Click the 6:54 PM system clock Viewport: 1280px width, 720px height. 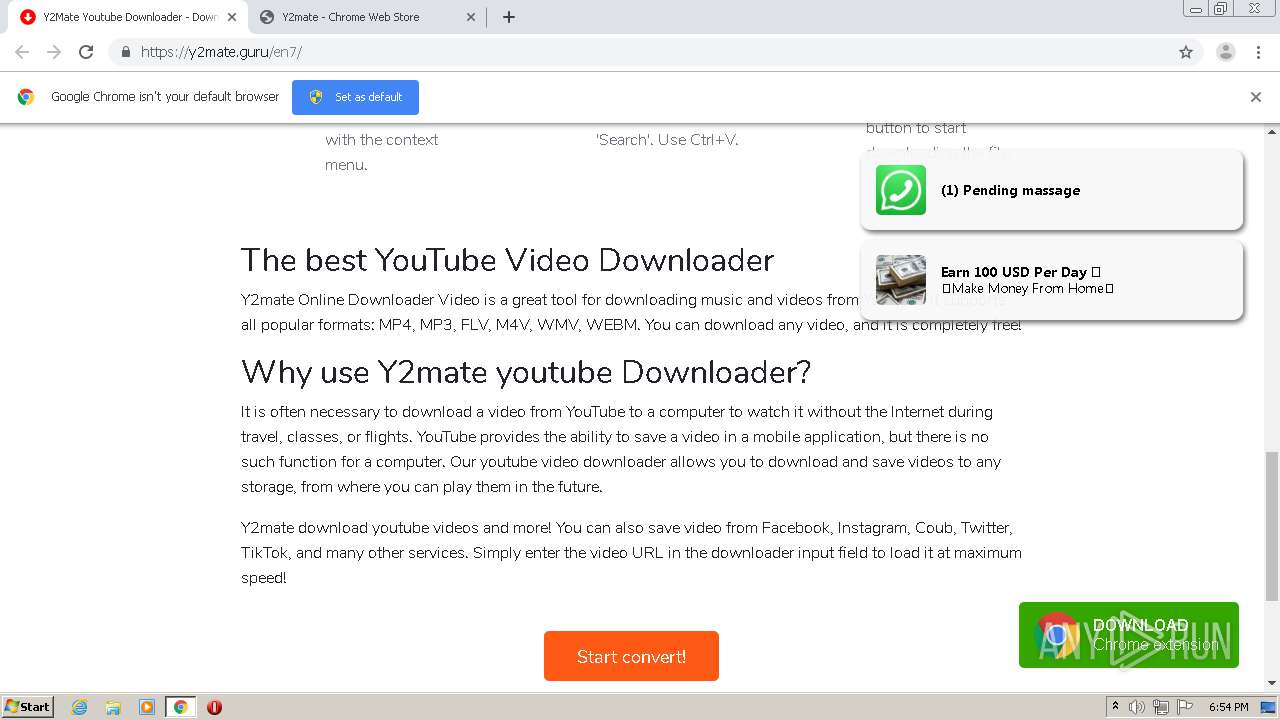pos(1228,707)
